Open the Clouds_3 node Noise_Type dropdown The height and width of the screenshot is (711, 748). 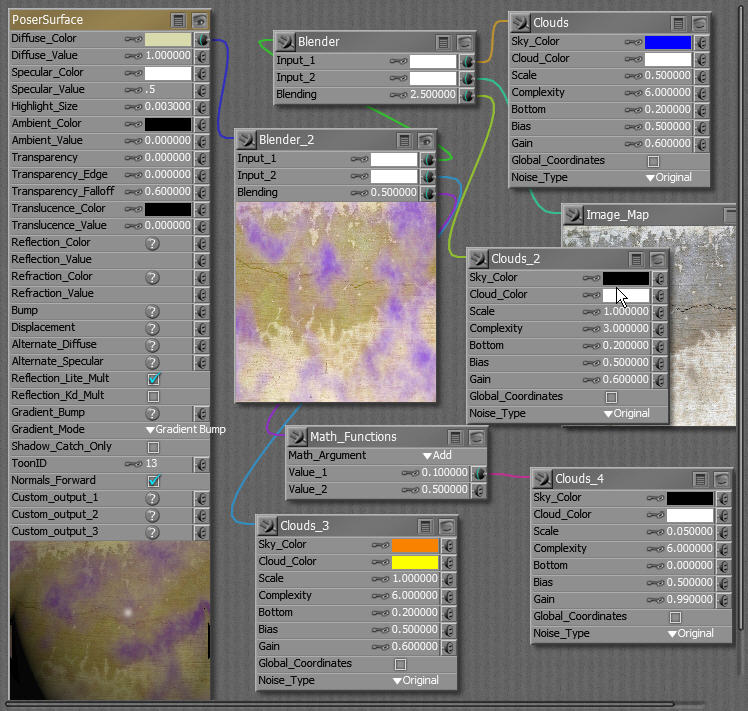(x=416, y=680)
